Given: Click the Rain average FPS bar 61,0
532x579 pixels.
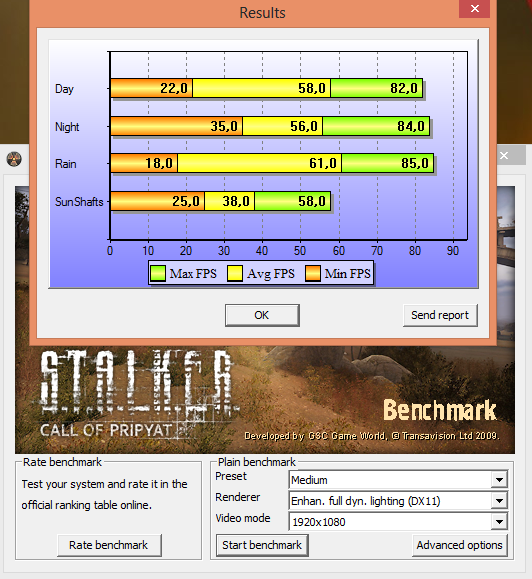Looking at the screenshot, I should click(259, 163).
